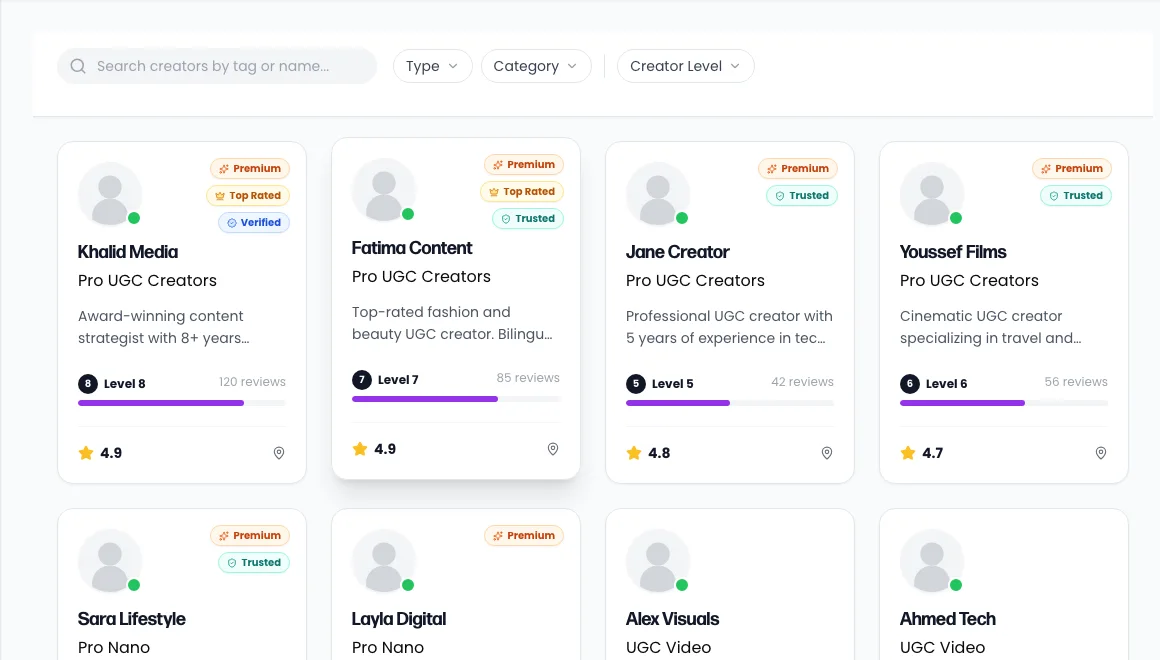Click Level 6 number badge icon
This screenshot has width=1160, height=660.
[x=910, y=383]
